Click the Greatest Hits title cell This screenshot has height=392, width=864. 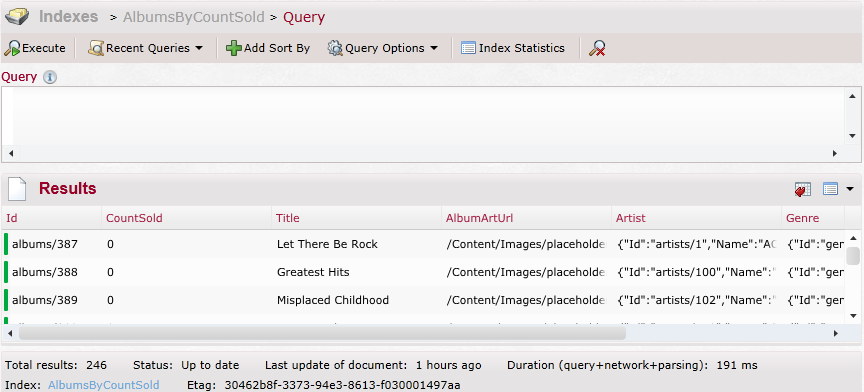pos(313,272)
